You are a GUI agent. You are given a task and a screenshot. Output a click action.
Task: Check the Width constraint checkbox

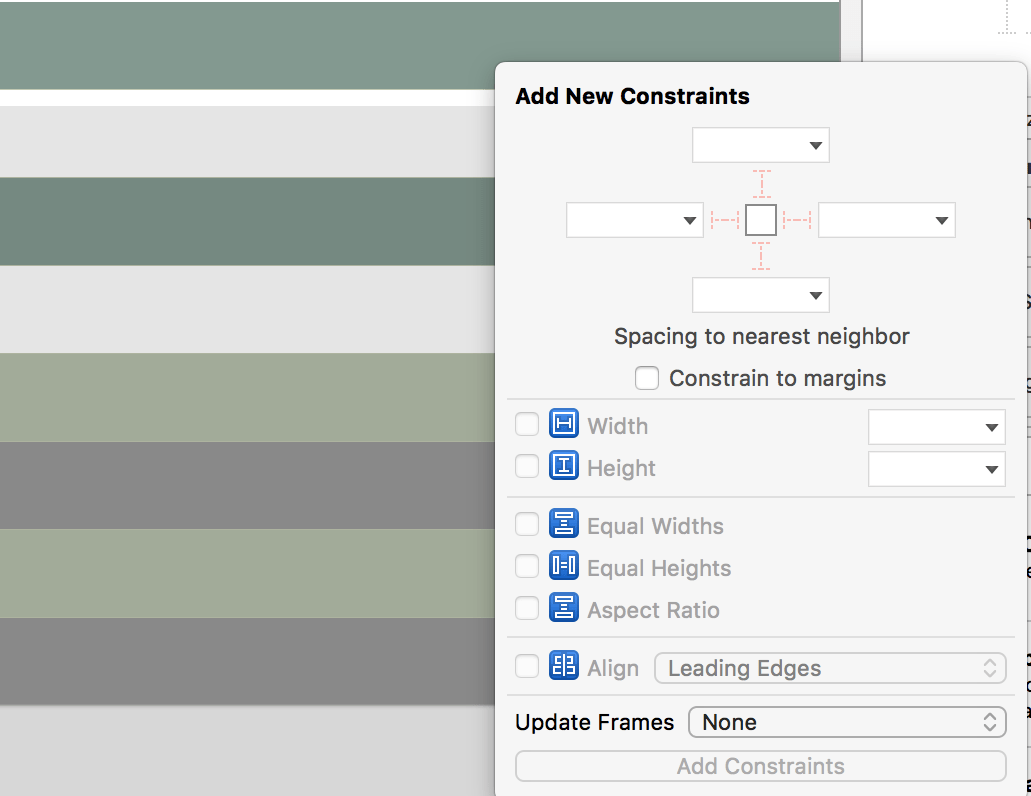point(527,424)
